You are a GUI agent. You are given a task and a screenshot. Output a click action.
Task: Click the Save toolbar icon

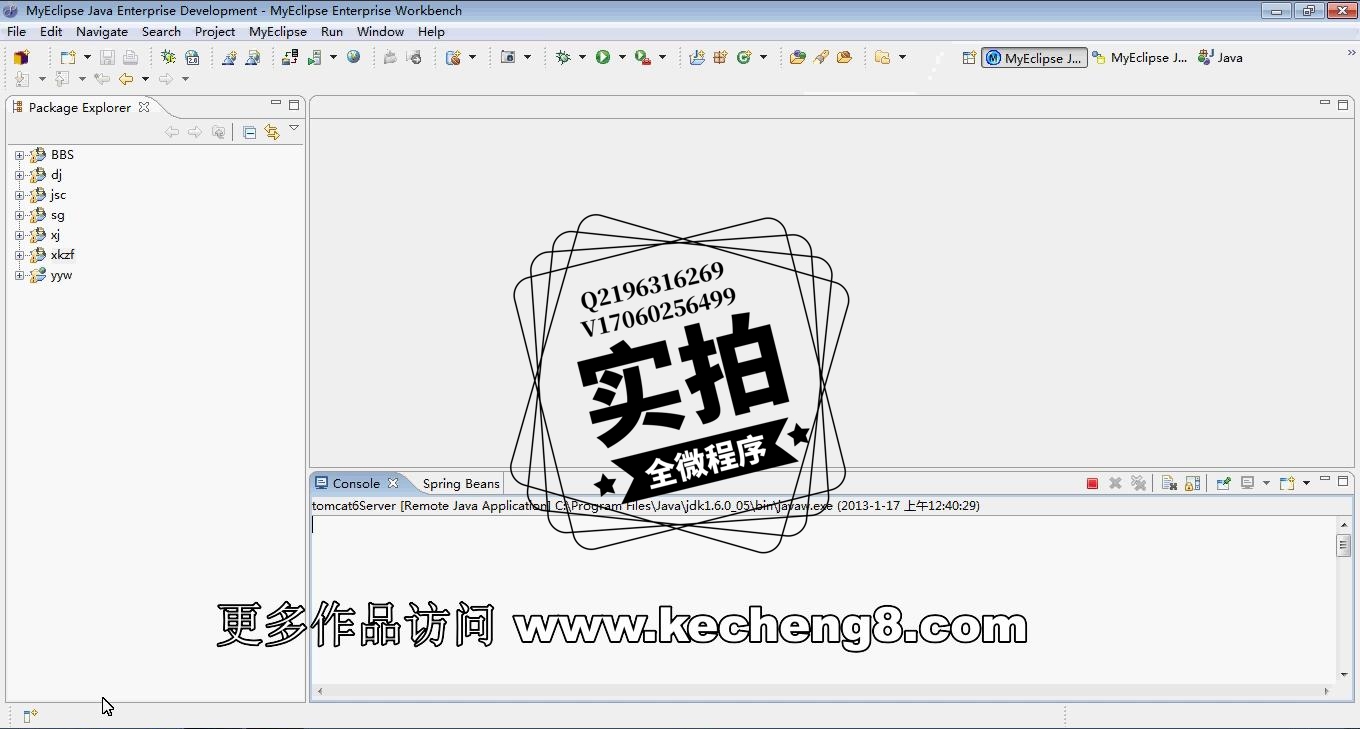pyautogui.click(x=107, y=58)
